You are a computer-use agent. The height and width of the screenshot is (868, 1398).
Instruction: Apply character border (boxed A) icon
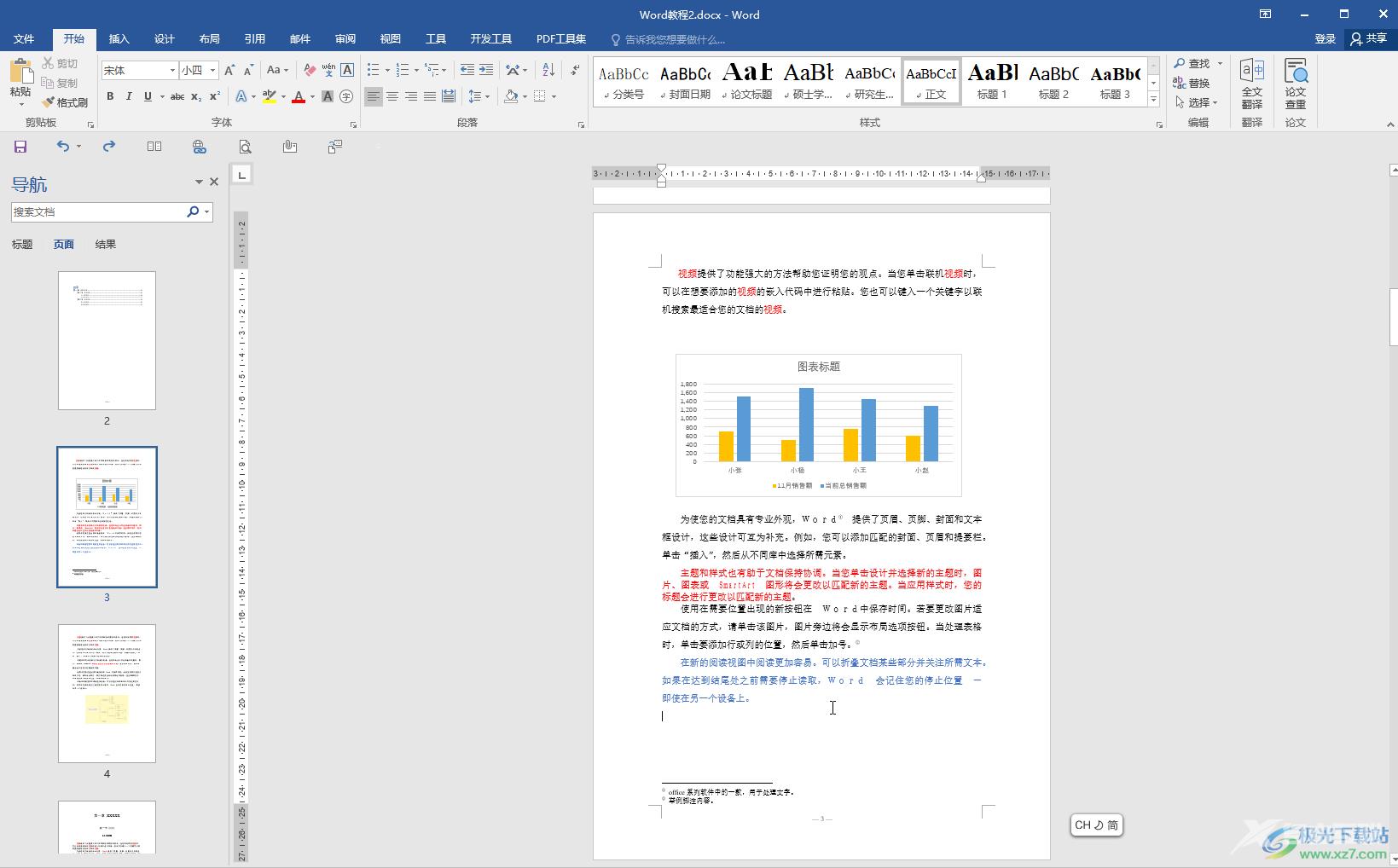click(347, 70)
